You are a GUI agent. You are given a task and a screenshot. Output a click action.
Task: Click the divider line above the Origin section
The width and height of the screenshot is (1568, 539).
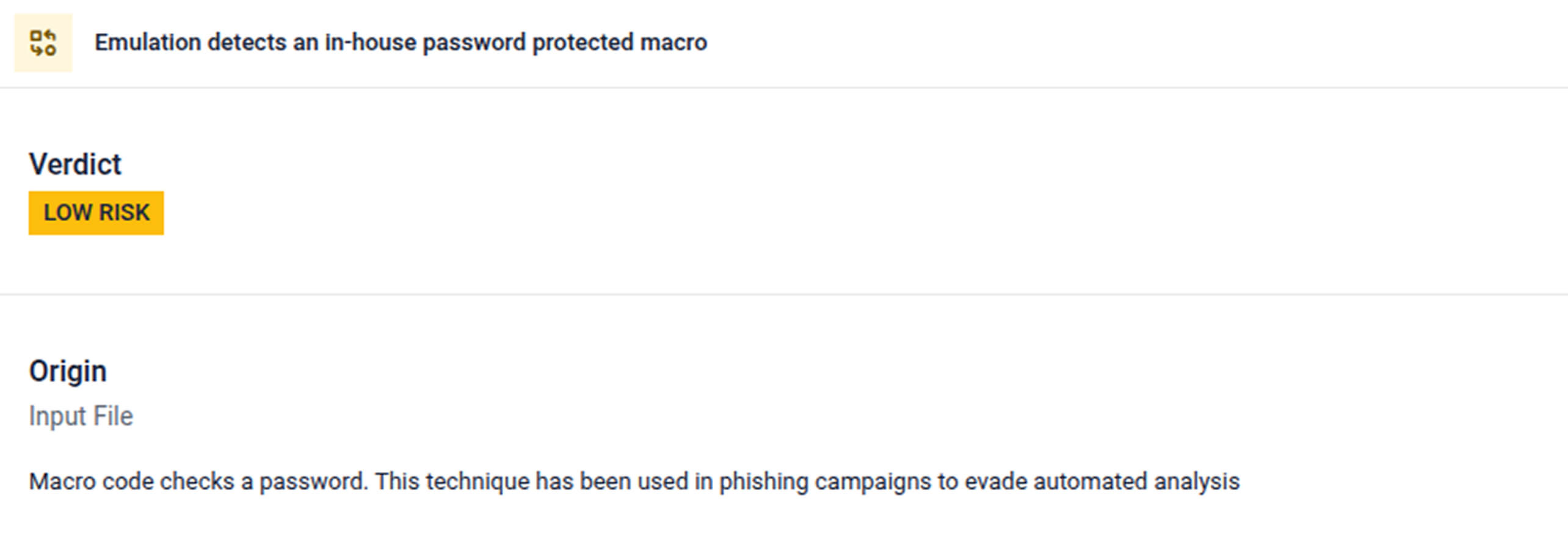(784, 295)
